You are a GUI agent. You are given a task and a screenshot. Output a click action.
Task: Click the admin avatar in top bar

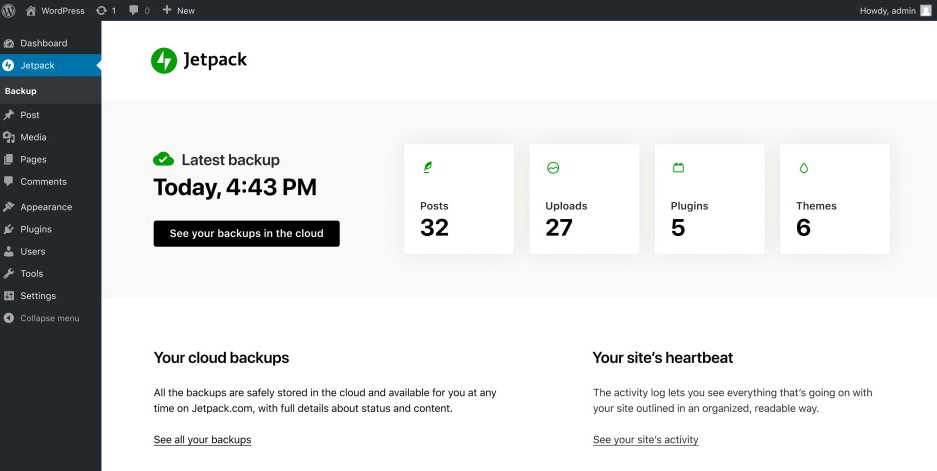(925, 10)
